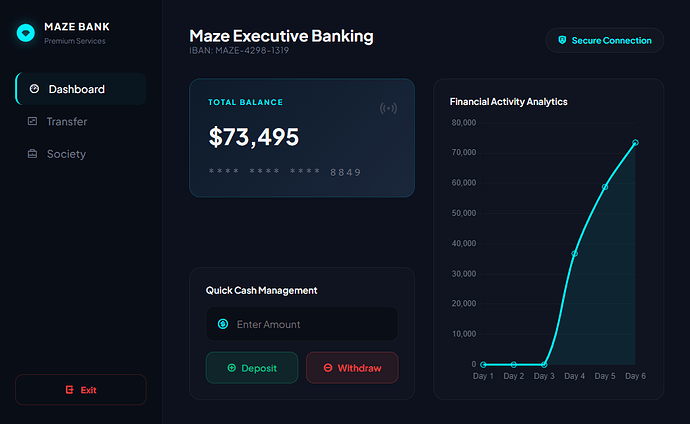Viewport: 690px width, 424px height.
Task: Click the Society briefcase icon
Action: pos(33,154)
